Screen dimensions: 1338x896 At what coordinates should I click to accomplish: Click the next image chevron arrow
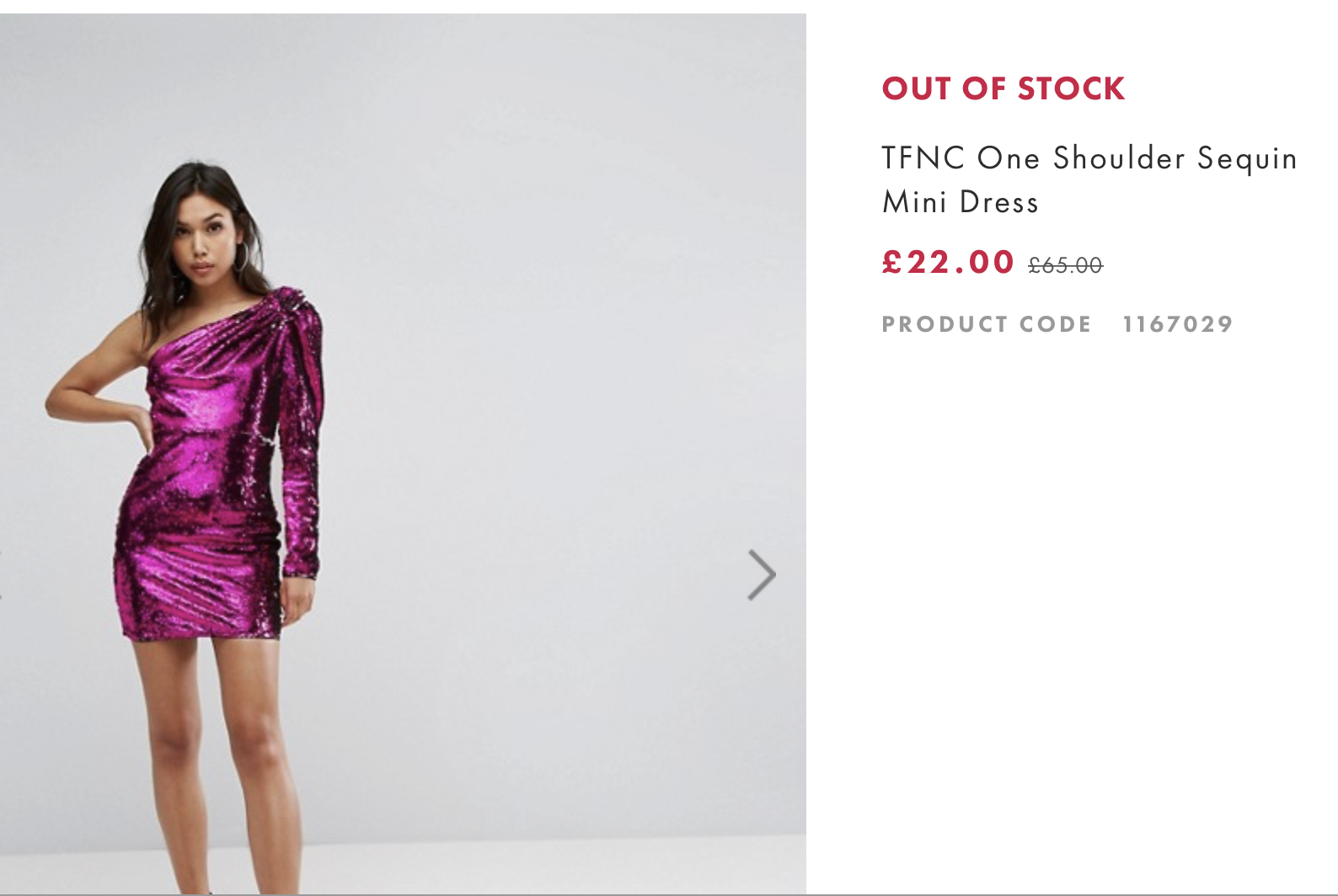tap(761, 575)
